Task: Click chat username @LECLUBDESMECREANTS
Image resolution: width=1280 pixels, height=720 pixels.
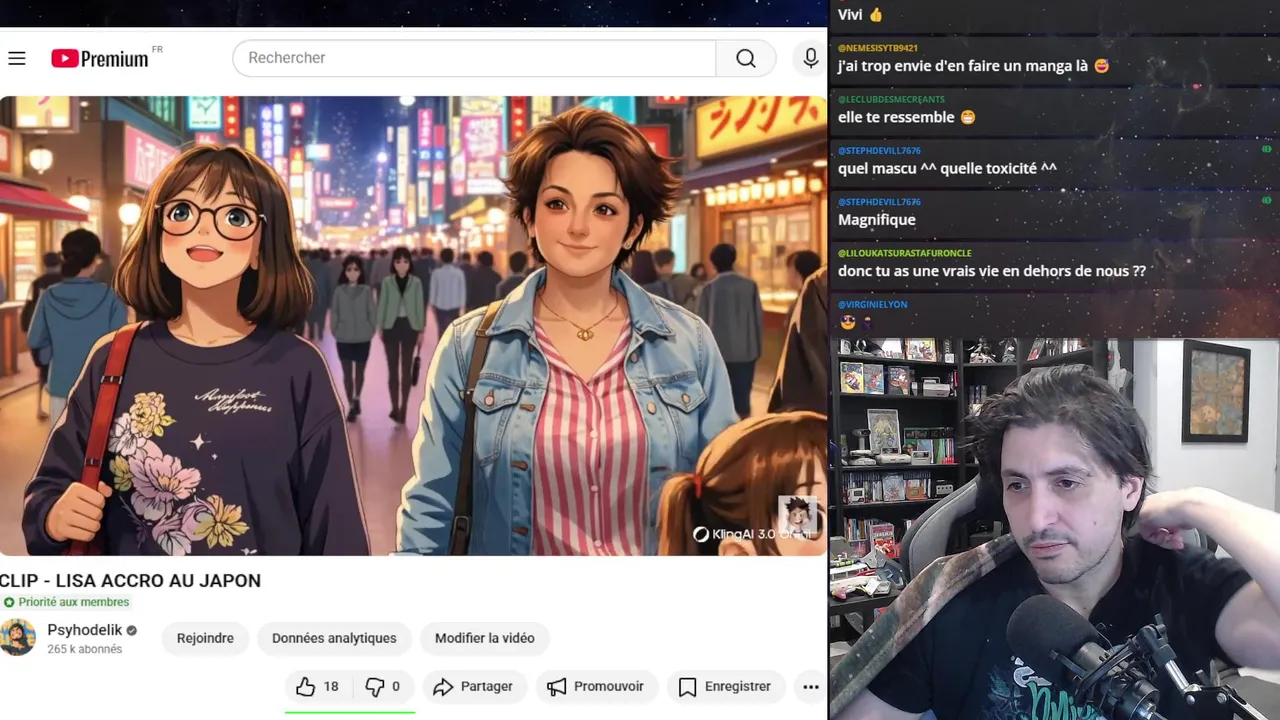Action: coord(891,99)
